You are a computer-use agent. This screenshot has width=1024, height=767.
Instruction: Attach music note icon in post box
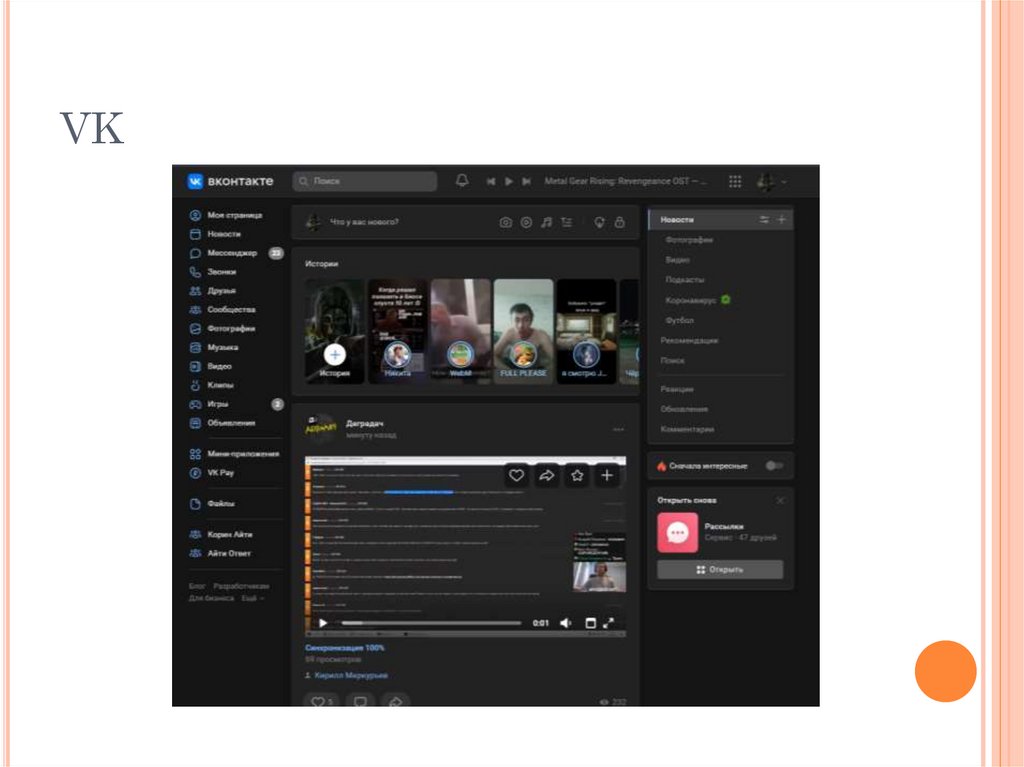(546, 222)
